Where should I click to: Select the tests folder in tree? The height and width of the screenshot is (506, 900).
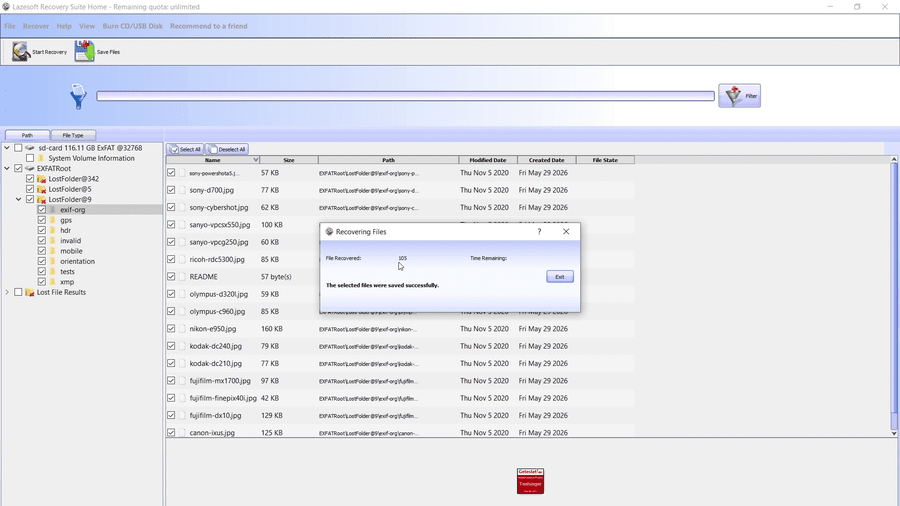[x=67, y=272]
